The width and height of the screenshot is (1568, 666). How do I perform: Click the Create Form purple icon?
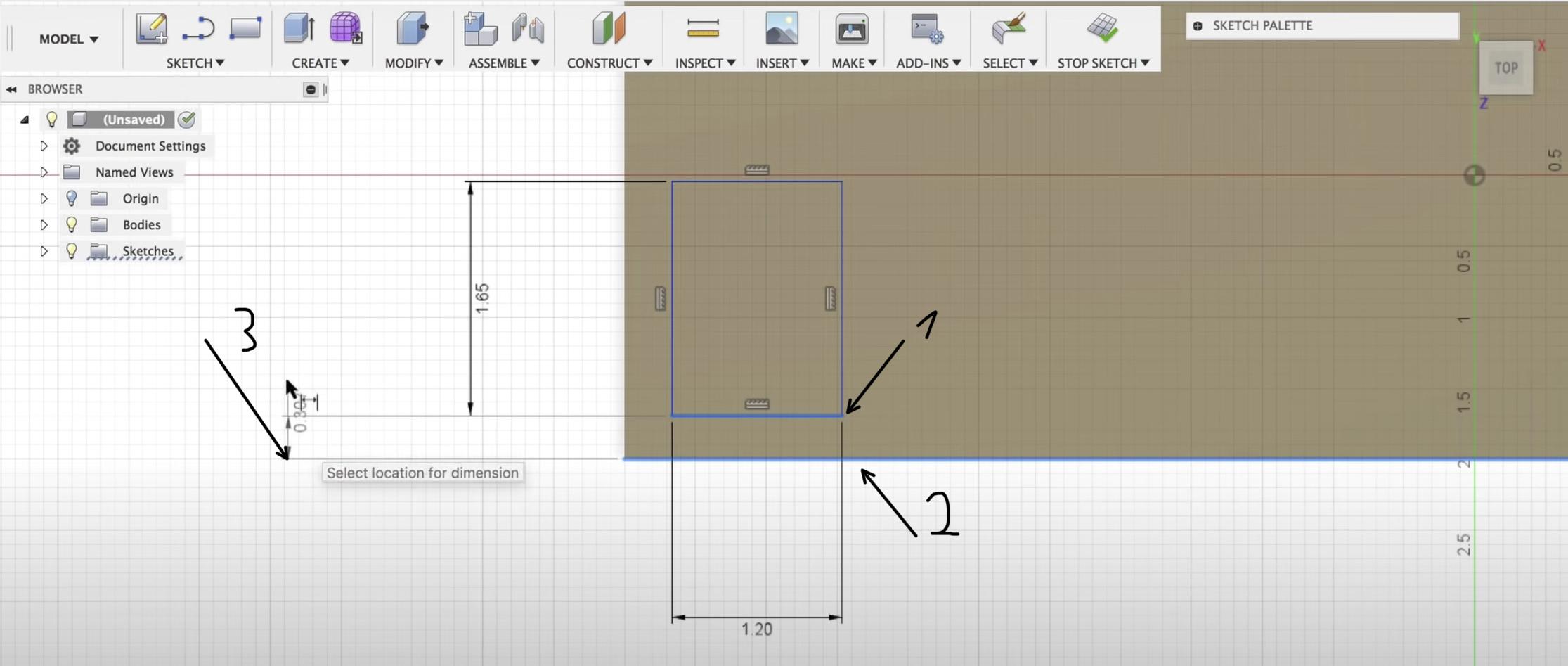pyautogui.click(x=345, y=29)
